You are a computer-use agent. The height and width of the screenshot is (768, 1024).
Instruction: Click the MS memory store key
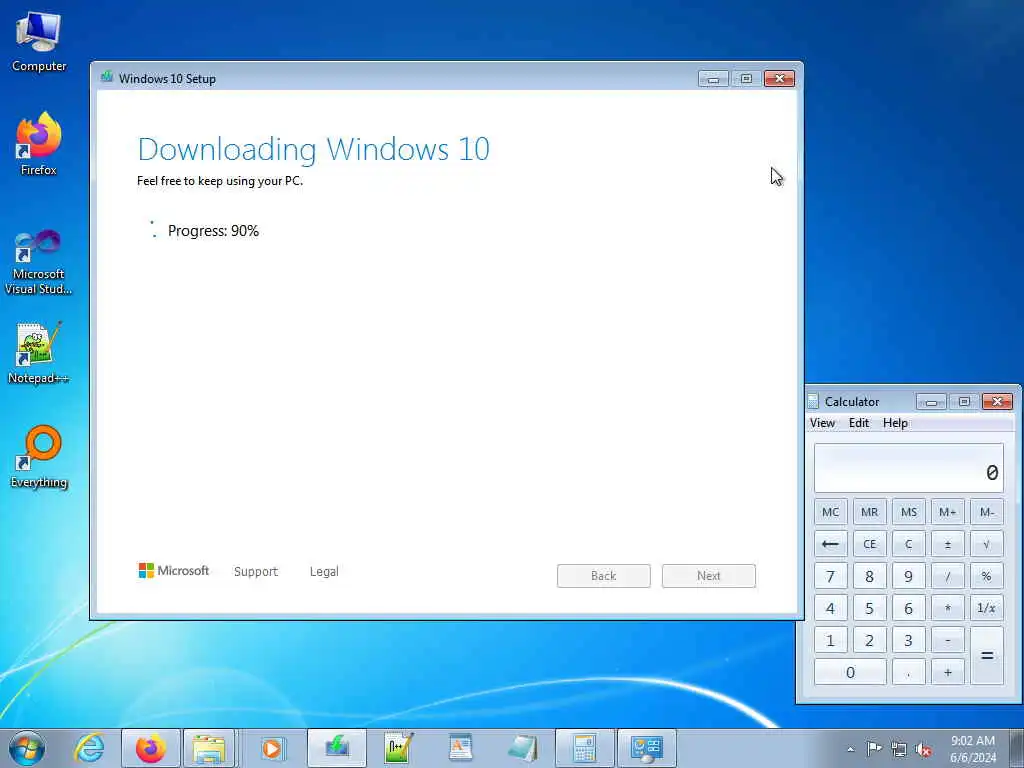coord(908,512)
